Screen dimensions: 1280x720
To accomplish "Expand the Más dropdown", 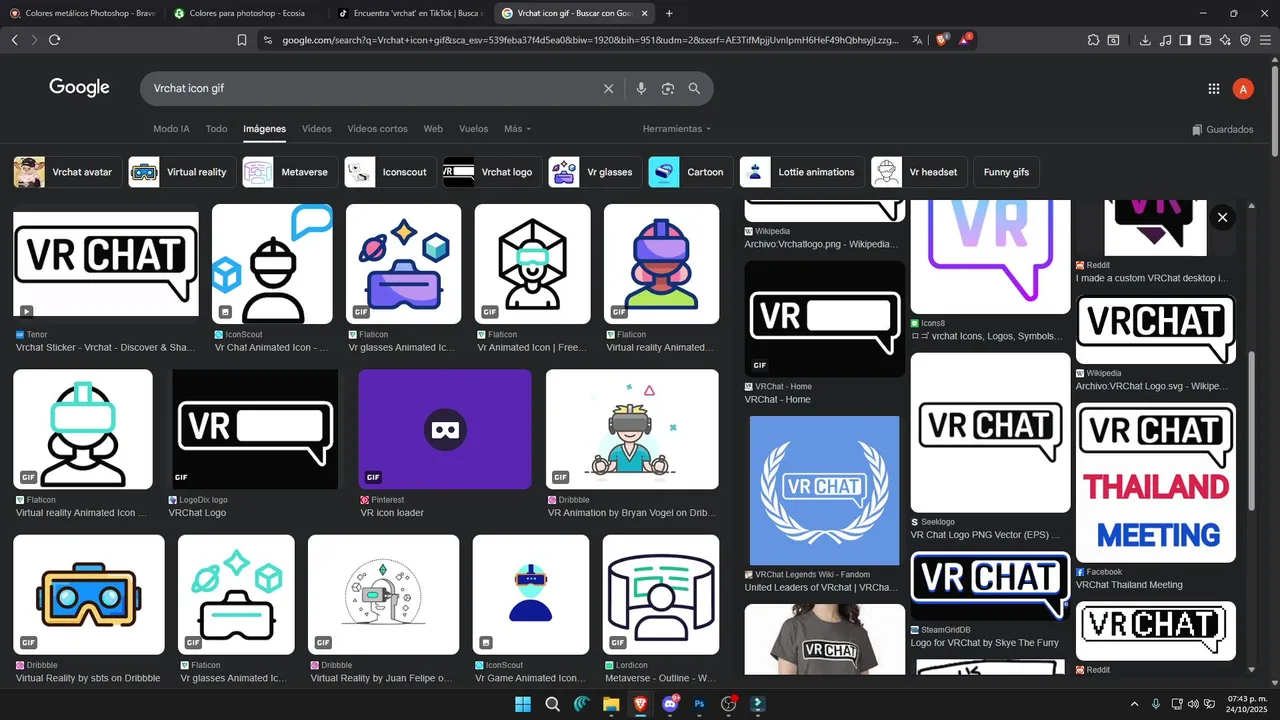I will pyautogui.click(x=517, y=129).
